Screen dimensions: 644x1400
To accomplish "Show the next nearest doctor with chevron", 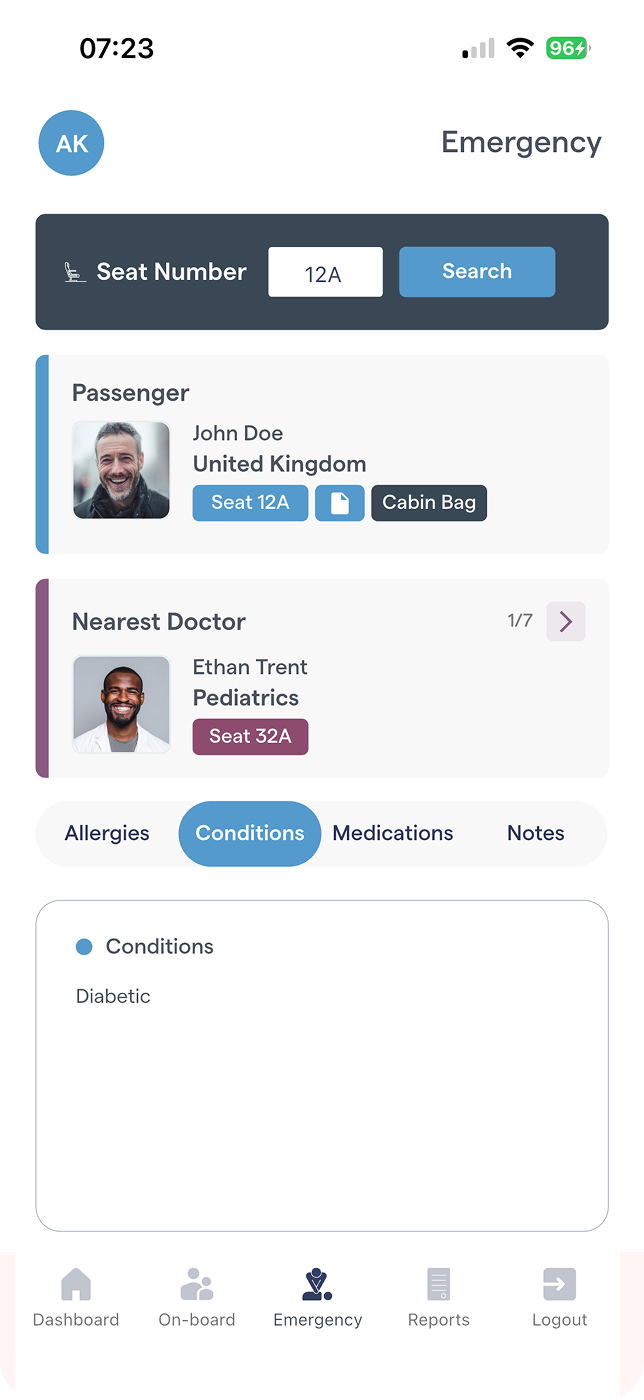I will (x=566, y=622).
